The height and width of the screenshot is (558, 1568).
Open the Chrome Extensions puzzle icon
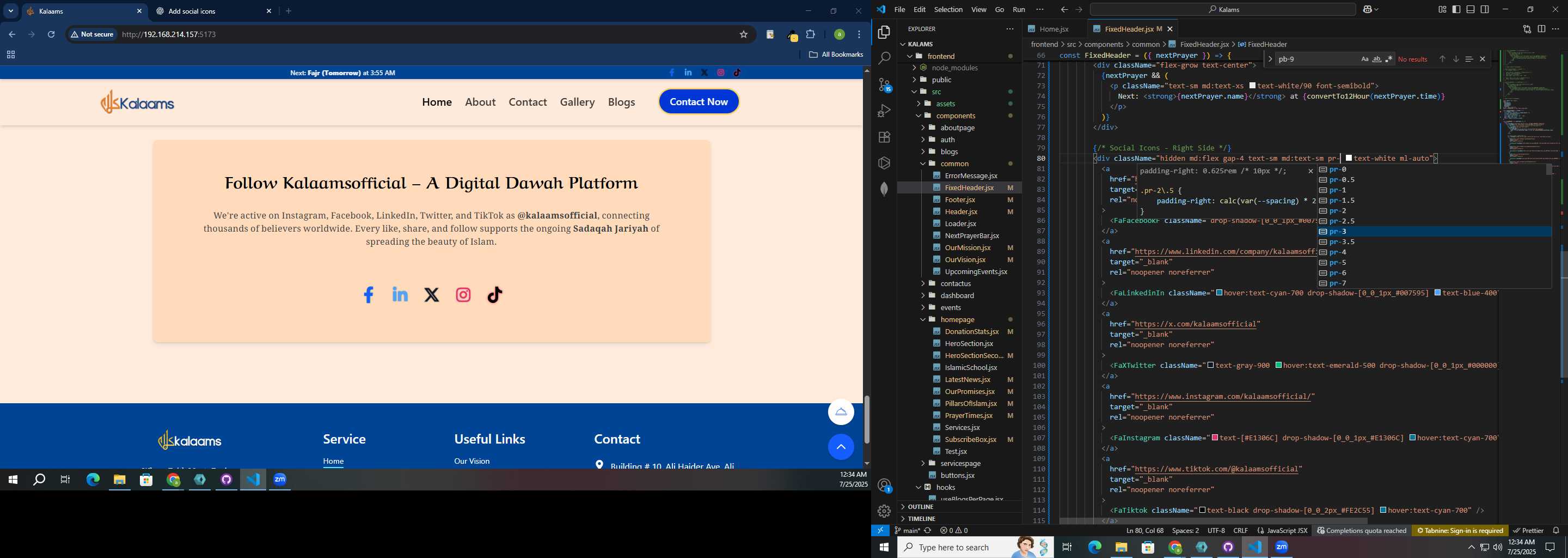[811, 35]
